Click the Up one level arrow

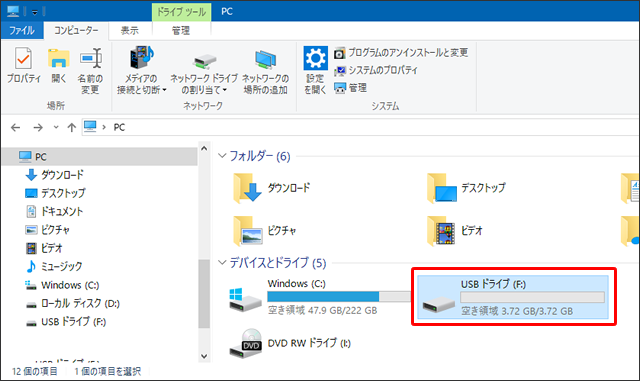click(x=72, y=127)
